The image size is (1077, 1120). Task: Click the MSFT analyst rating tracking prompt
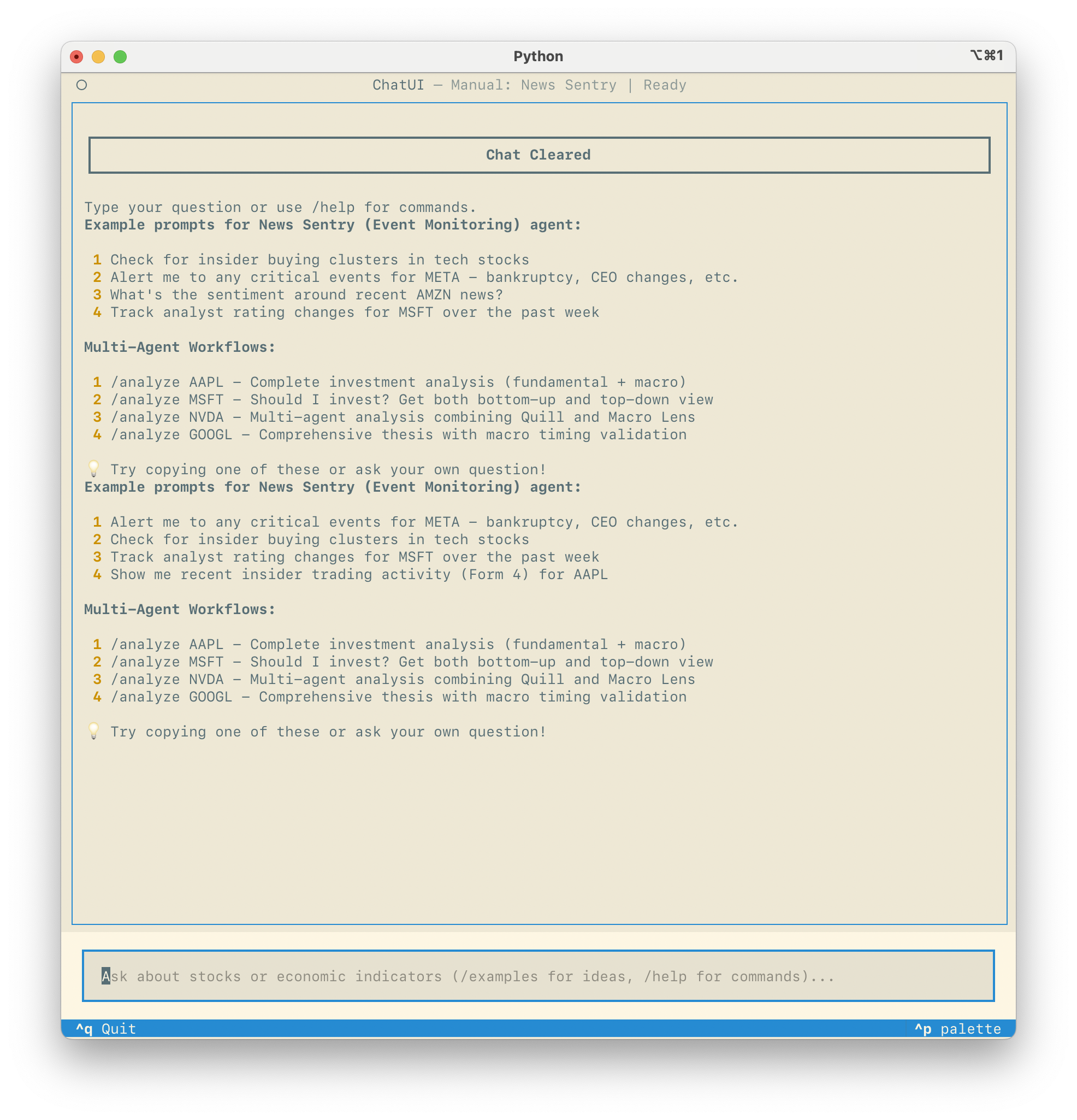point(354,312)
